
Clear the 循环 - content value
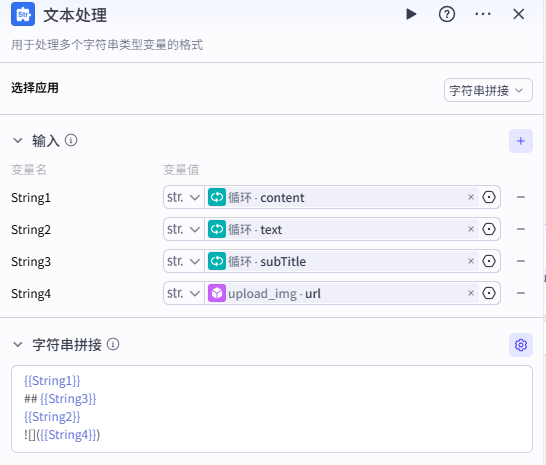click(471, 197)
